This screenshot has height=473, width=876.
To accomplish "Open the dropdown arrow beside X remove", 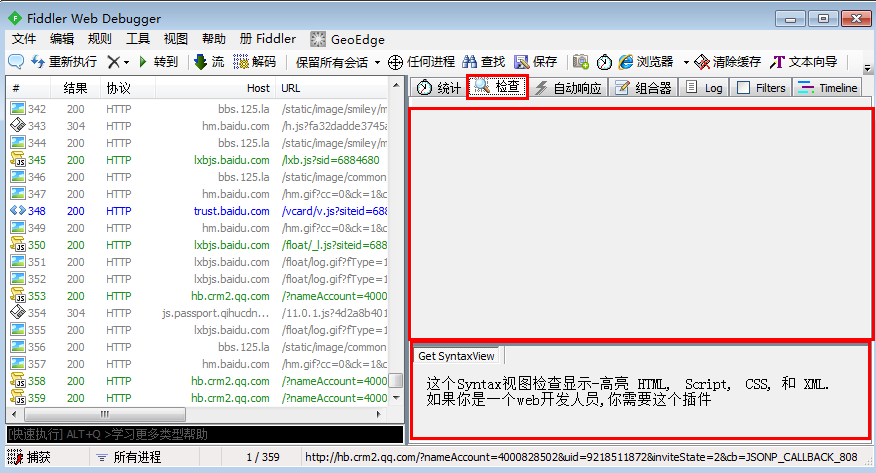I will click(127, 62).
